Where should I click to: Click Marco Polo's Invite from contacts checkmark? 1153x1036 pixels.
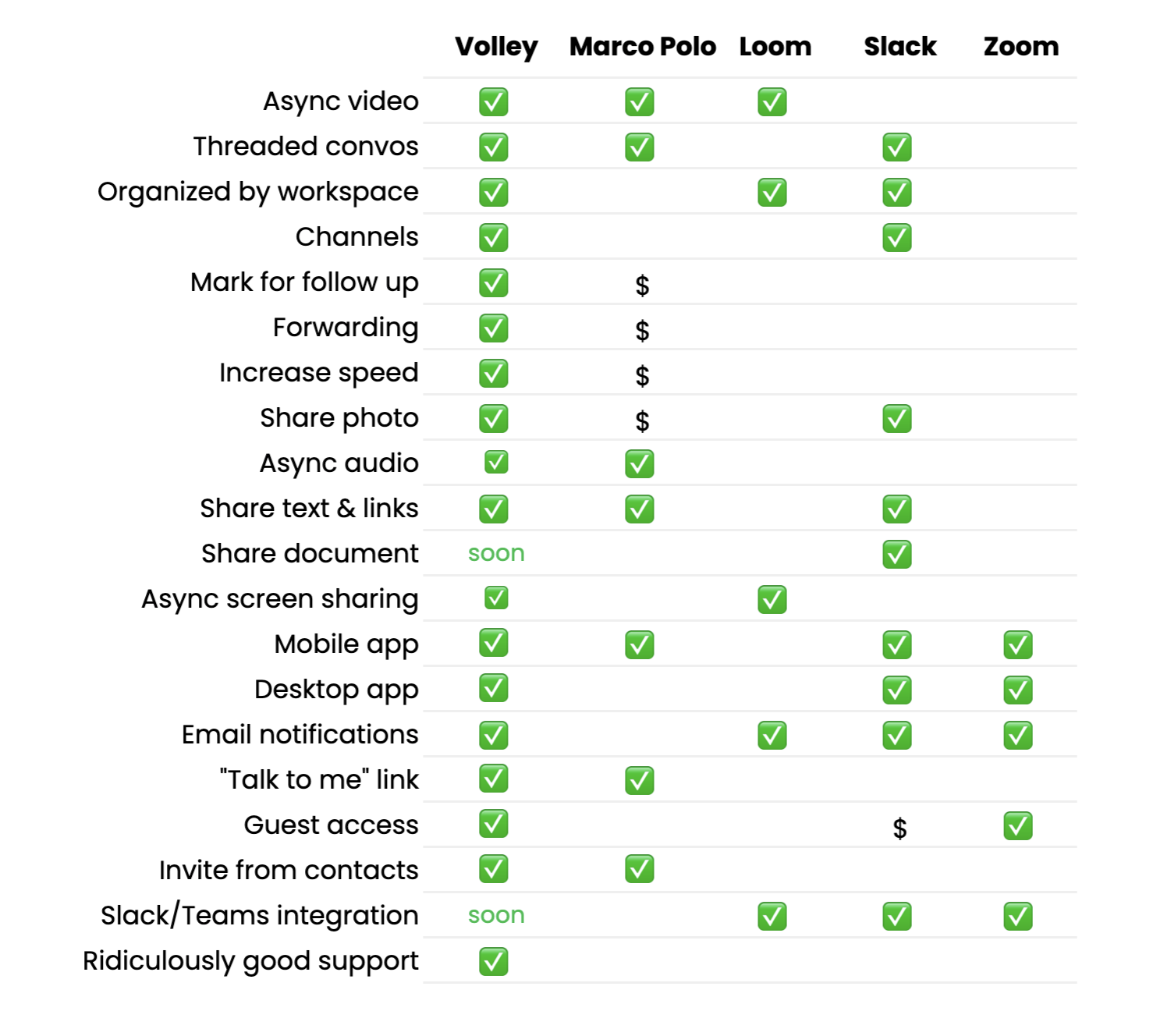coord(640,868)
